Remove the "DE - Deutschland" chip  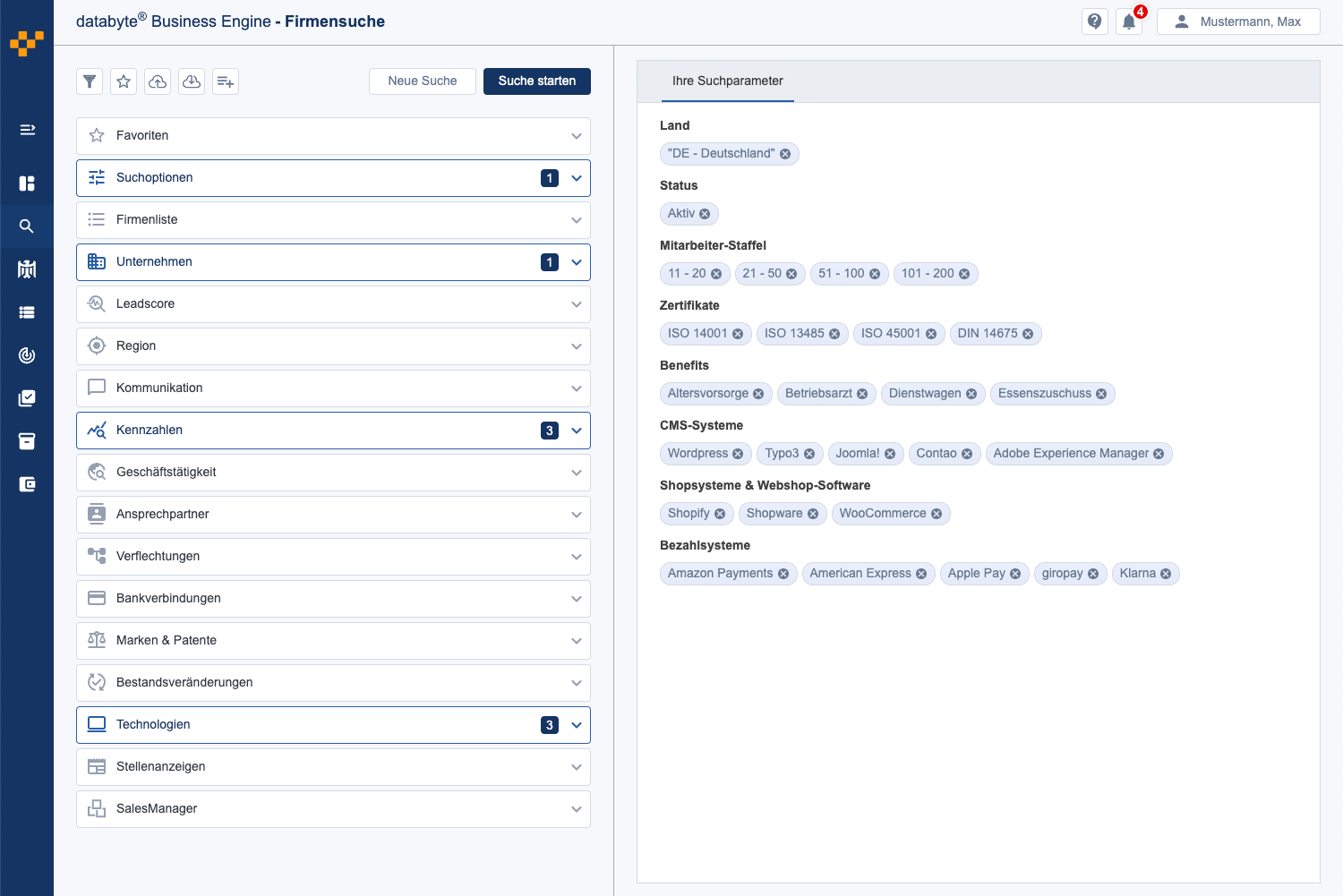(x=785, y=154)
